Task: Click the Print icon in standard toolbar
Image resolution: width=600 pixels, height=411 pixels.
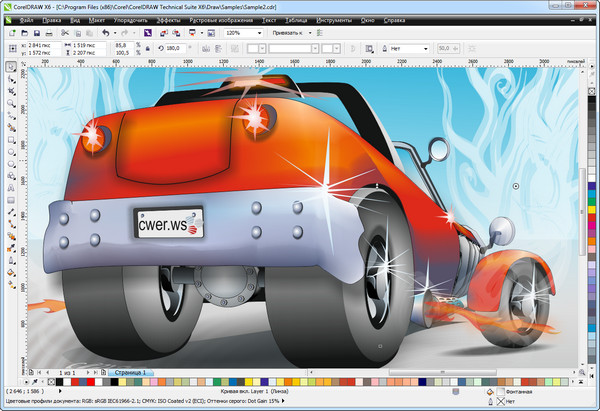Action: [x=49, y=33]
